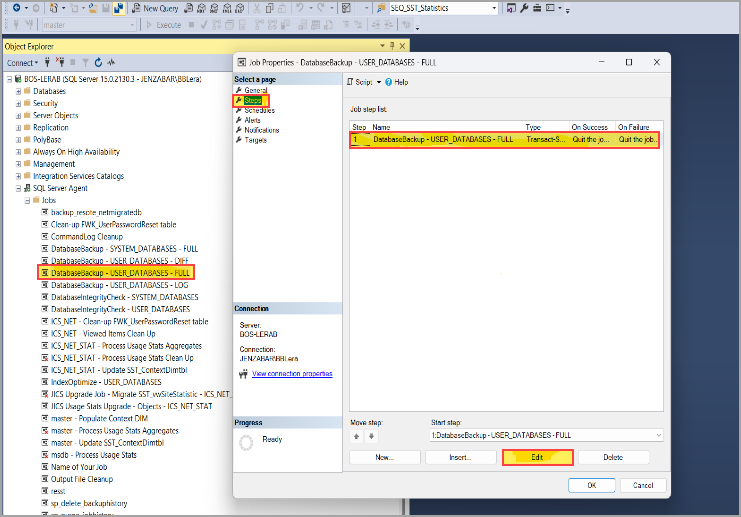Screen dimensions: 741x517
Task: Click the Filter funnel icon in Object Explorer
Action: (86, 62)
